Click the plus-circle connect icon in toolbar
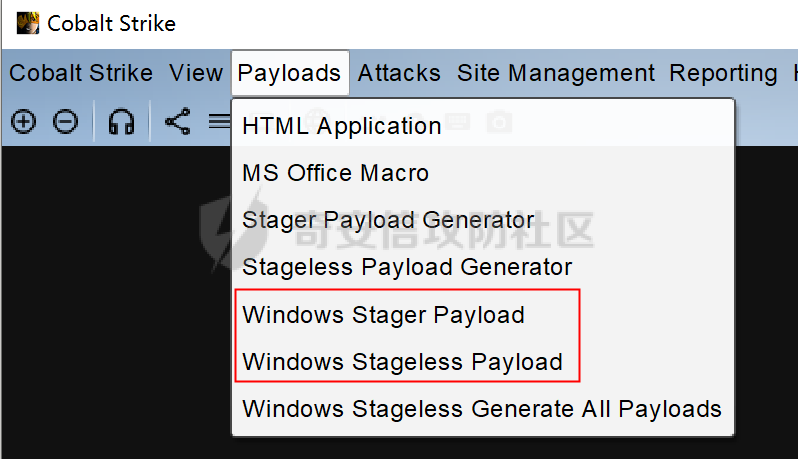This screenshot has width=798, height=459. tap(23, 122)
